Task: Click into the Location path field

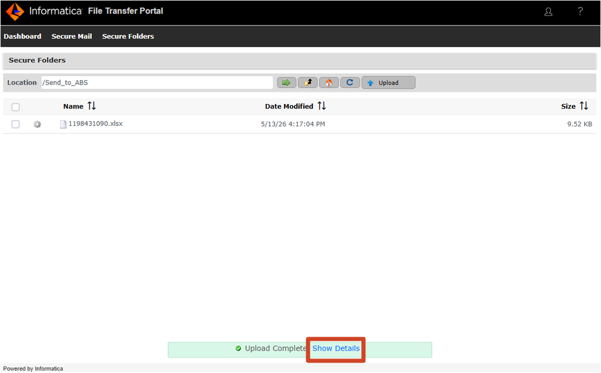Action: coord(157,82)
